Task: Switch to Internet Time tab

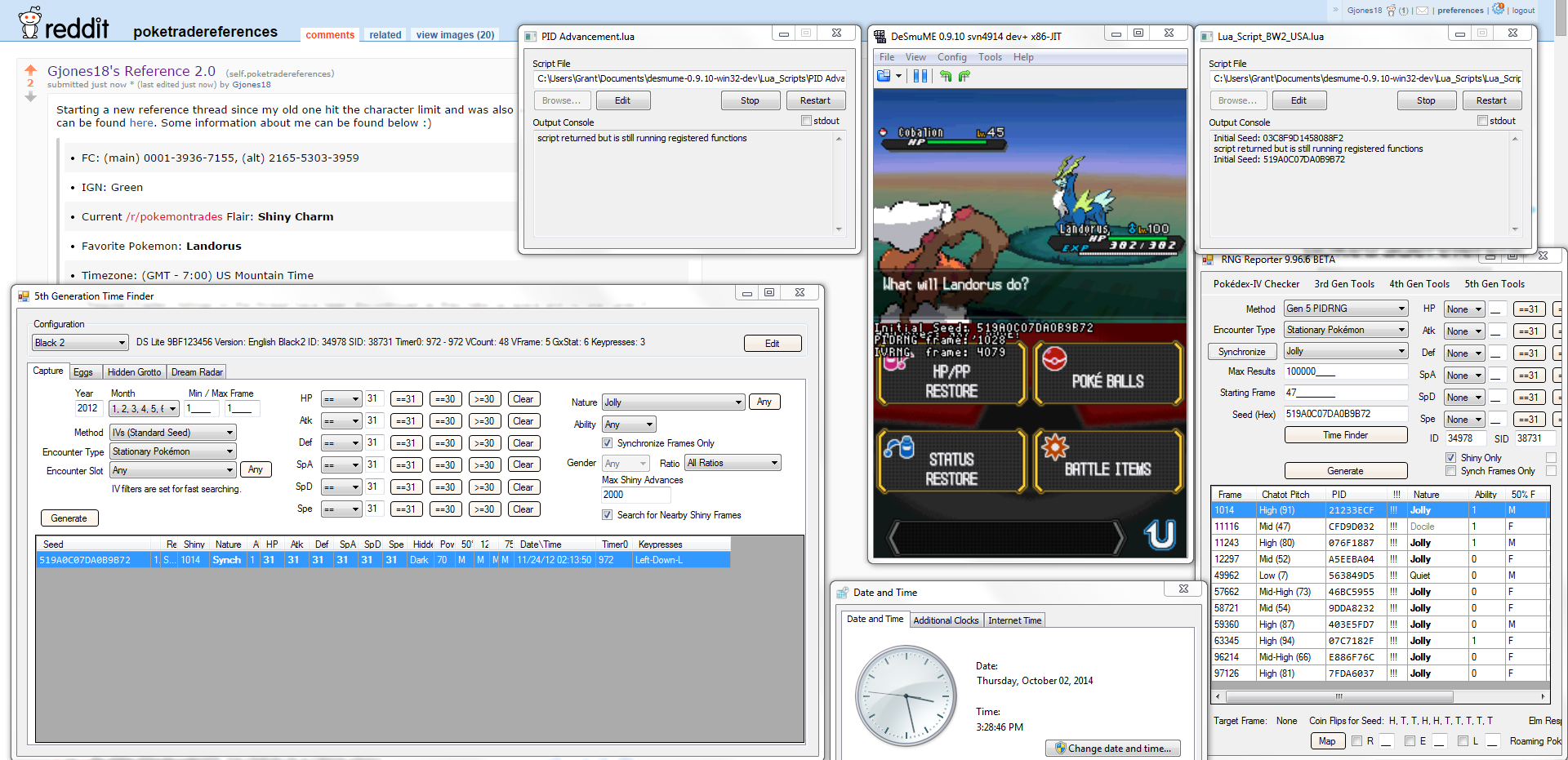Action: point(1015,620)
